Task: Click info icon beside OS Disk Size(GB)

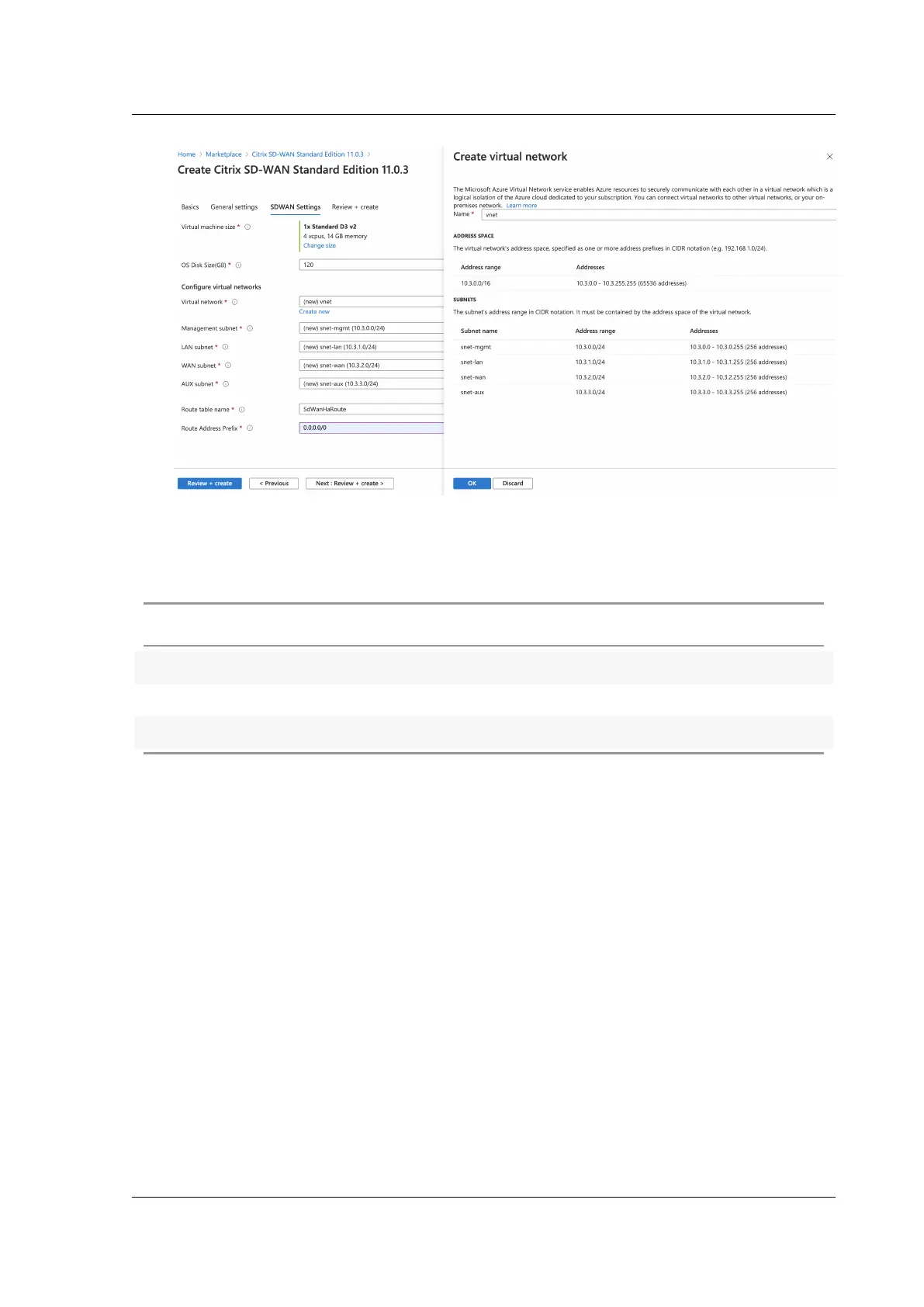Action: click(238, 265)
